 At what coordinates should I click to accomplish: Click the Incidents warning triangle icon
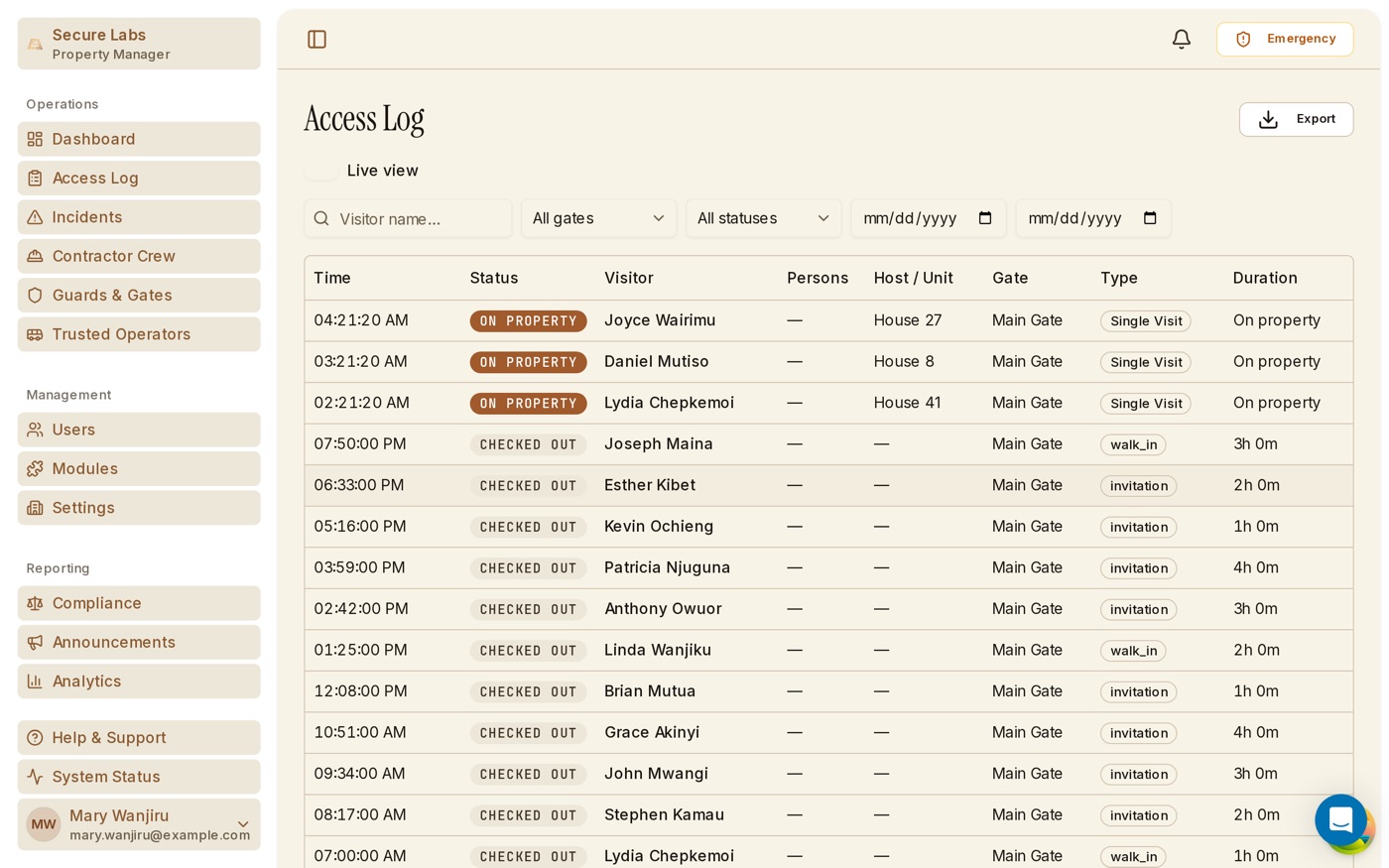point(35,217)
